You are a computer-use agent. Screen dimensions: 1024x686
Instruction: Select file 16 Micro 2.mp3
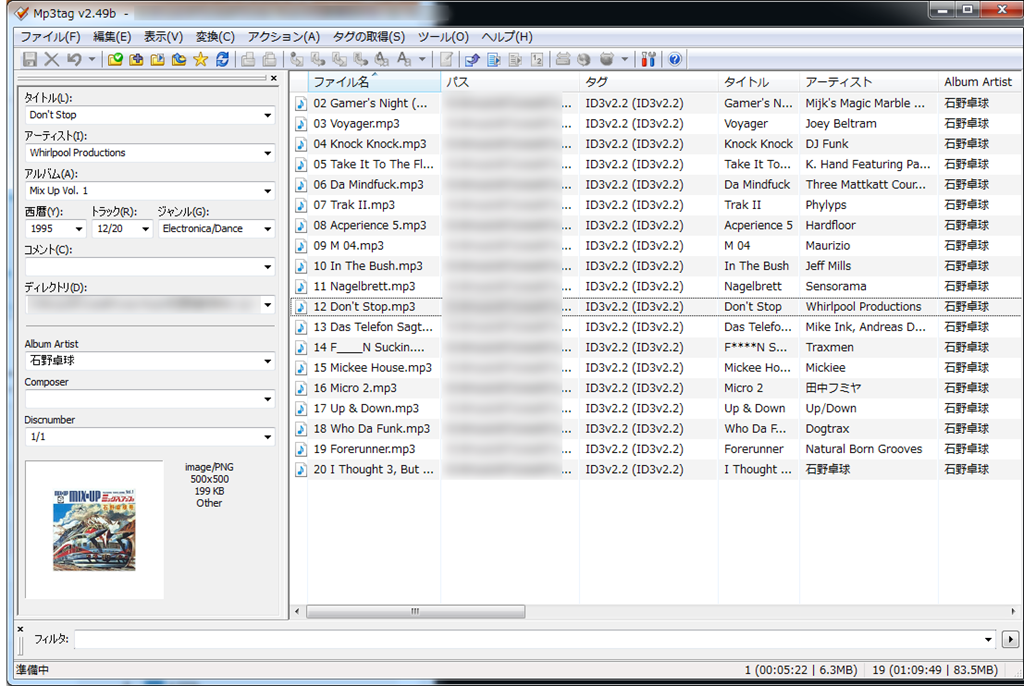(355, 388)
